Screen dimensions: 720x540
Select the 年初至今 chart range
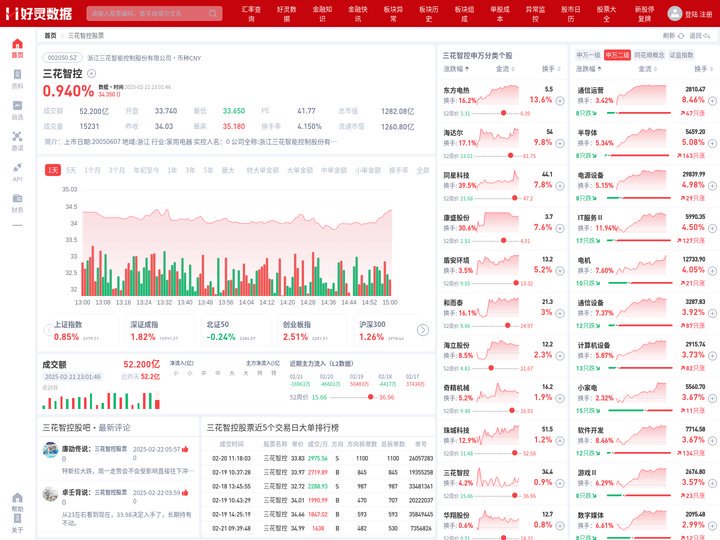click(x=146, y=170)
